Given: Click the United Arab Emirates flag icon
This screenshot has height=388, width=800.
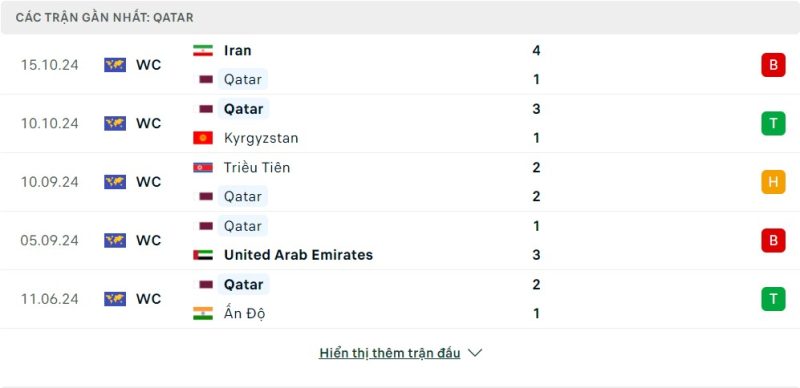Looking at the screenshot, I should (203, 255).
